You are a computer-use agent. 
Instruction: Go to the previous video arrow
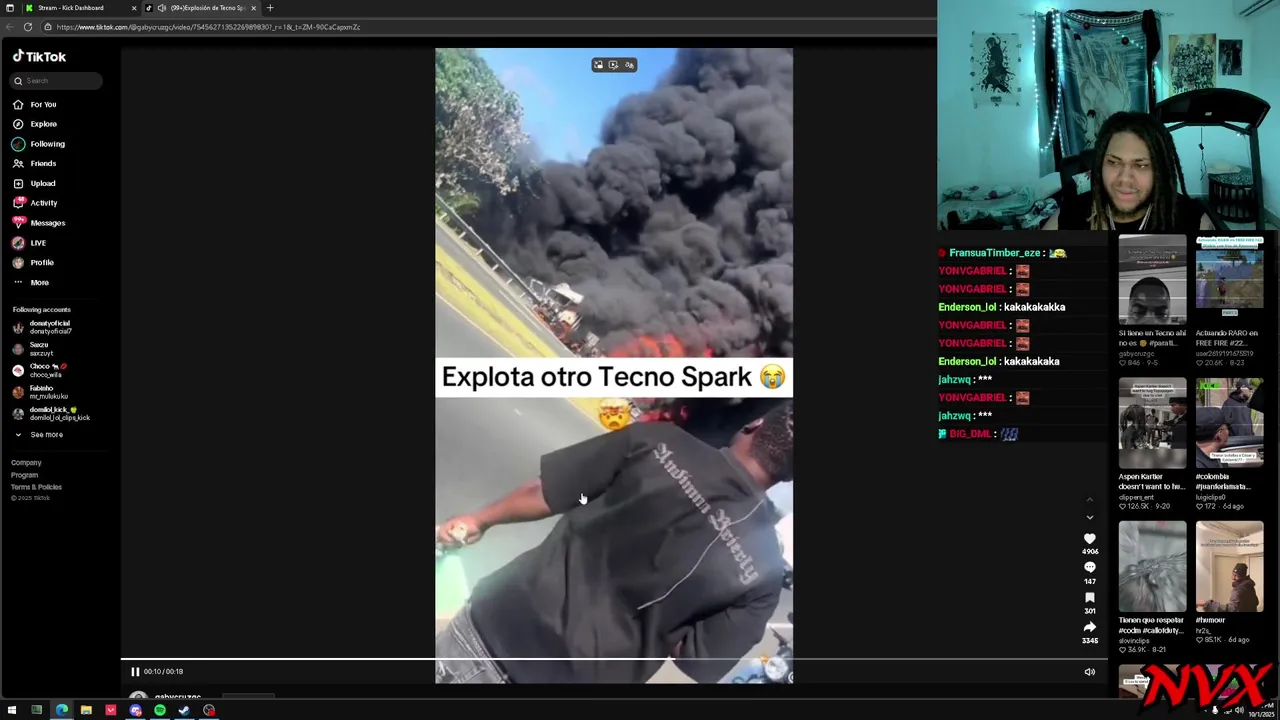point(1090,499)
